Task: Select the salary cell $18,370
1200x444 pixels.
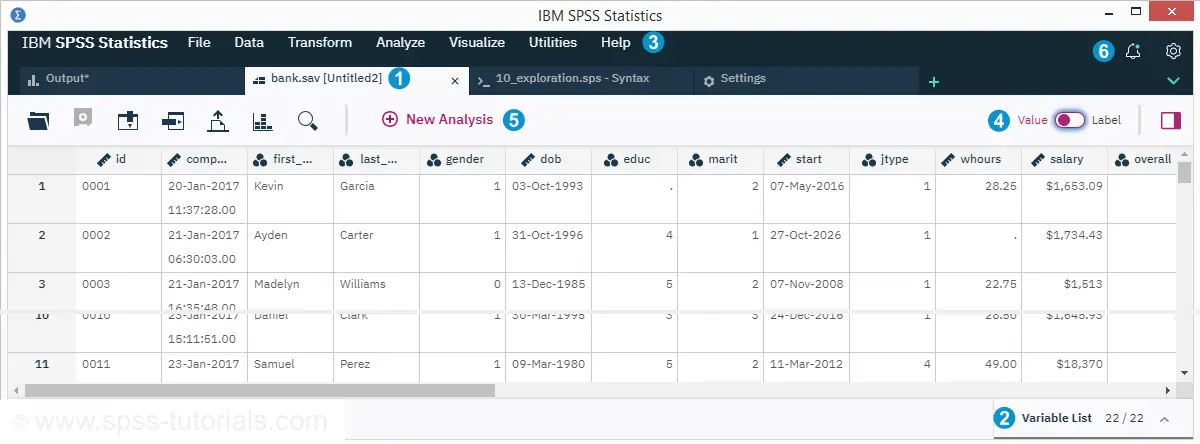Action: [x=1064, y=367]
